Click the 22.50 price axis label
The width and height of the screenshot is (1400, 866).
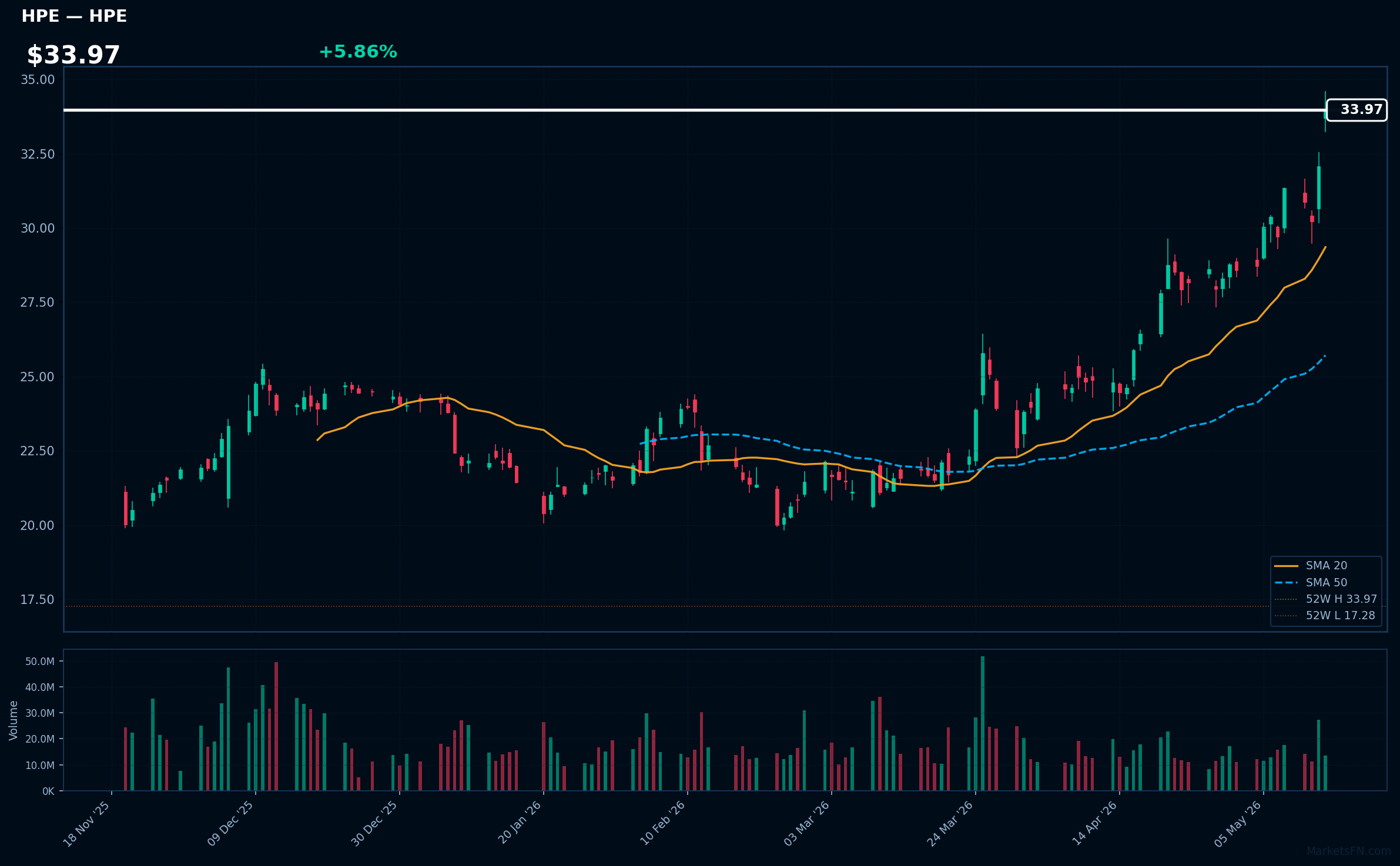[x=38, y=451]
